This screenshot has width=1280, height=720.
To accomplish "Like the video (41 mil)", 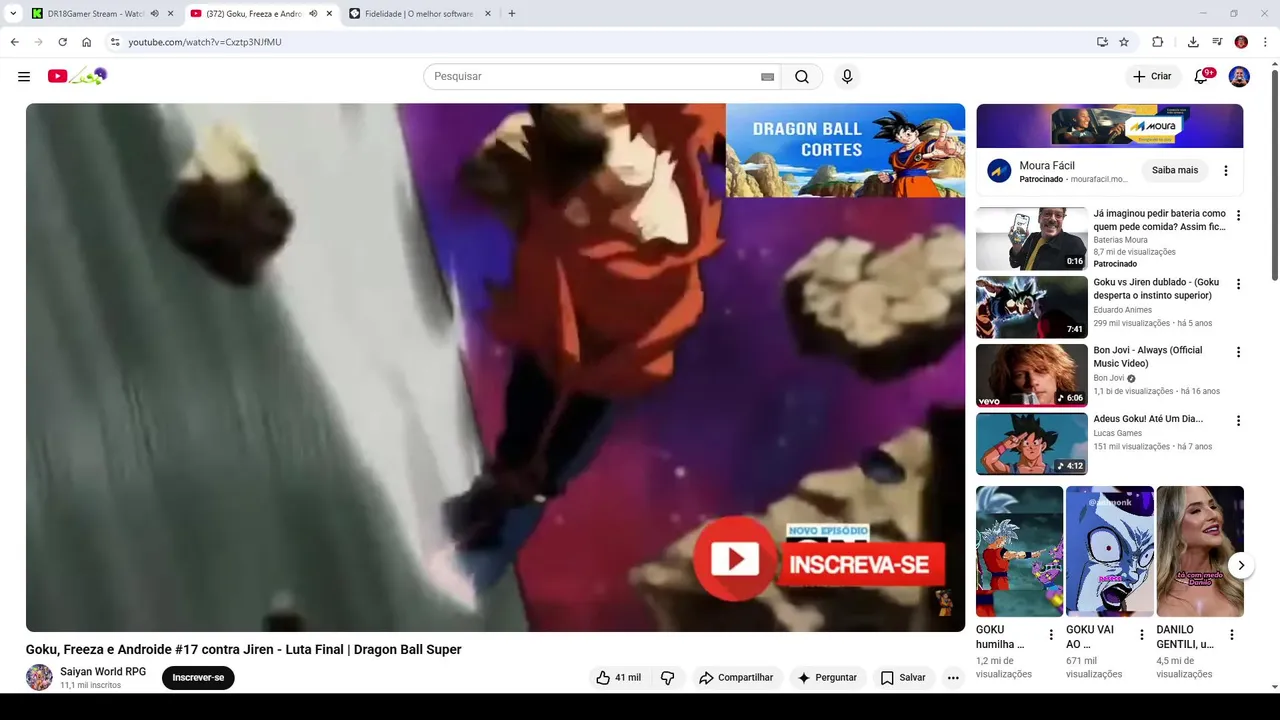I will coord(618,677).
